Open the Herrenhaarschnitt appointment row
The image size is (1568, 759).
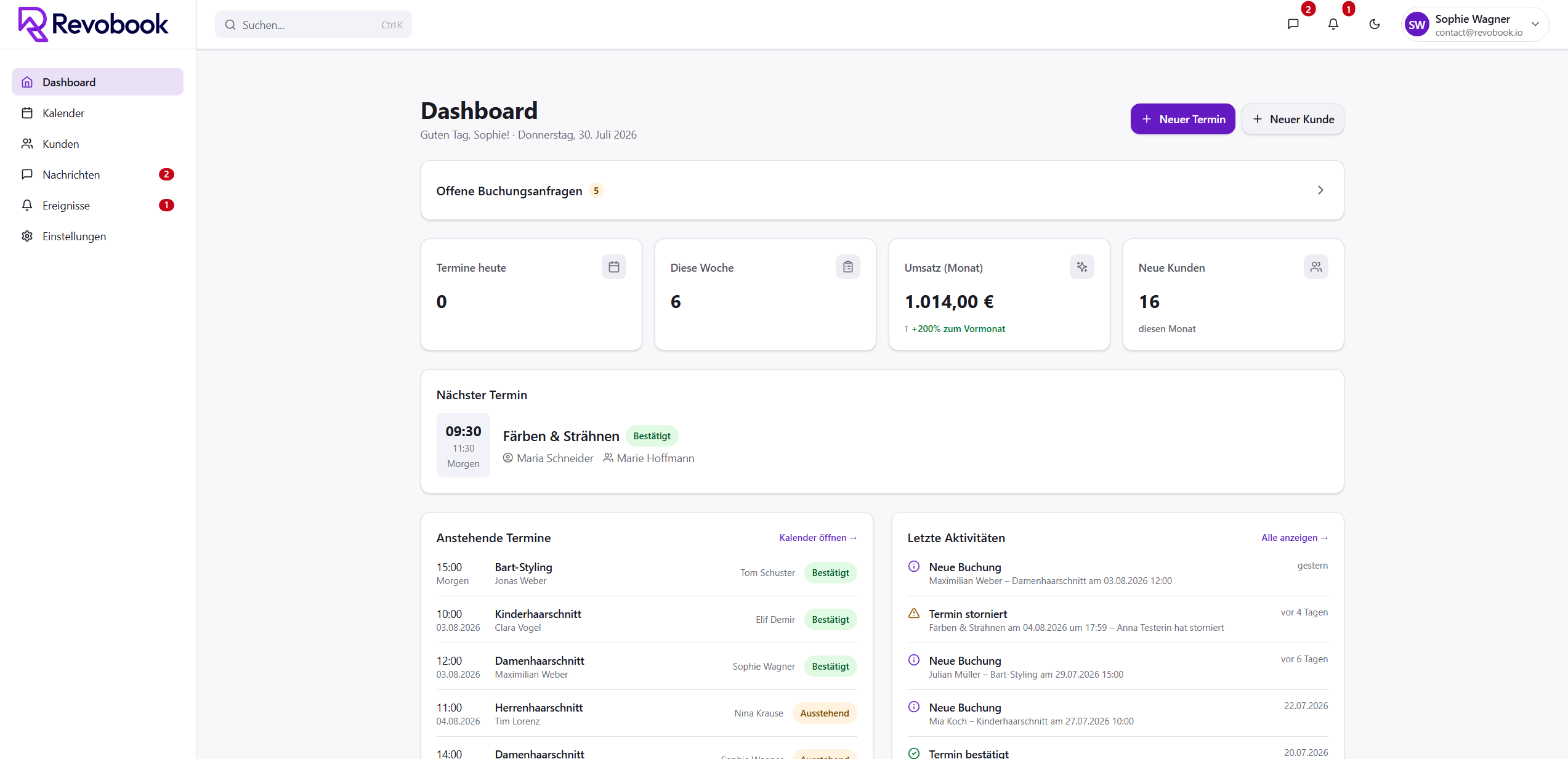point(647,713)
